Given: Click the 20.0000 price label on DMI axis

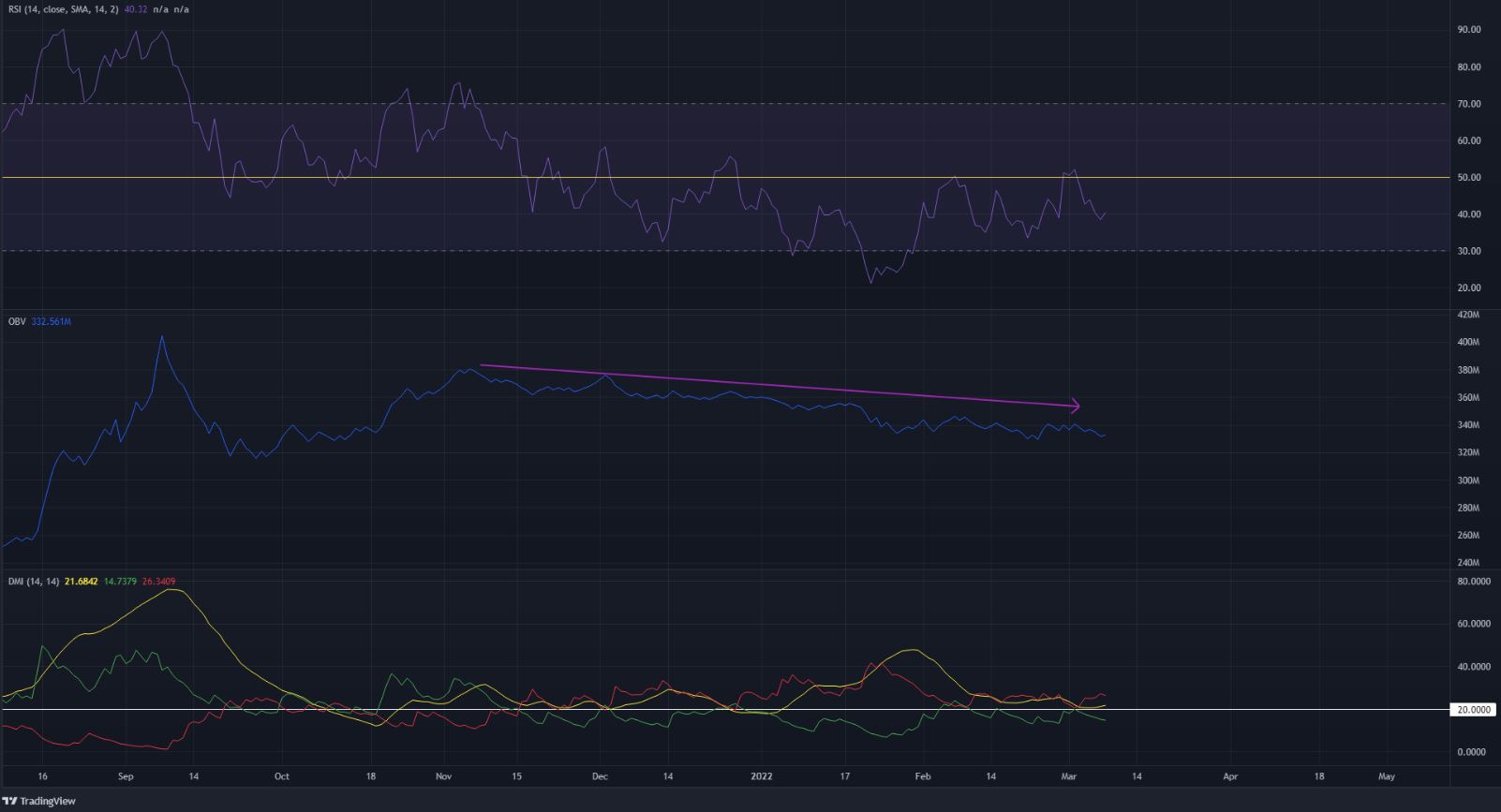Looking at the screenshot, I should [x=1474, y=710].
